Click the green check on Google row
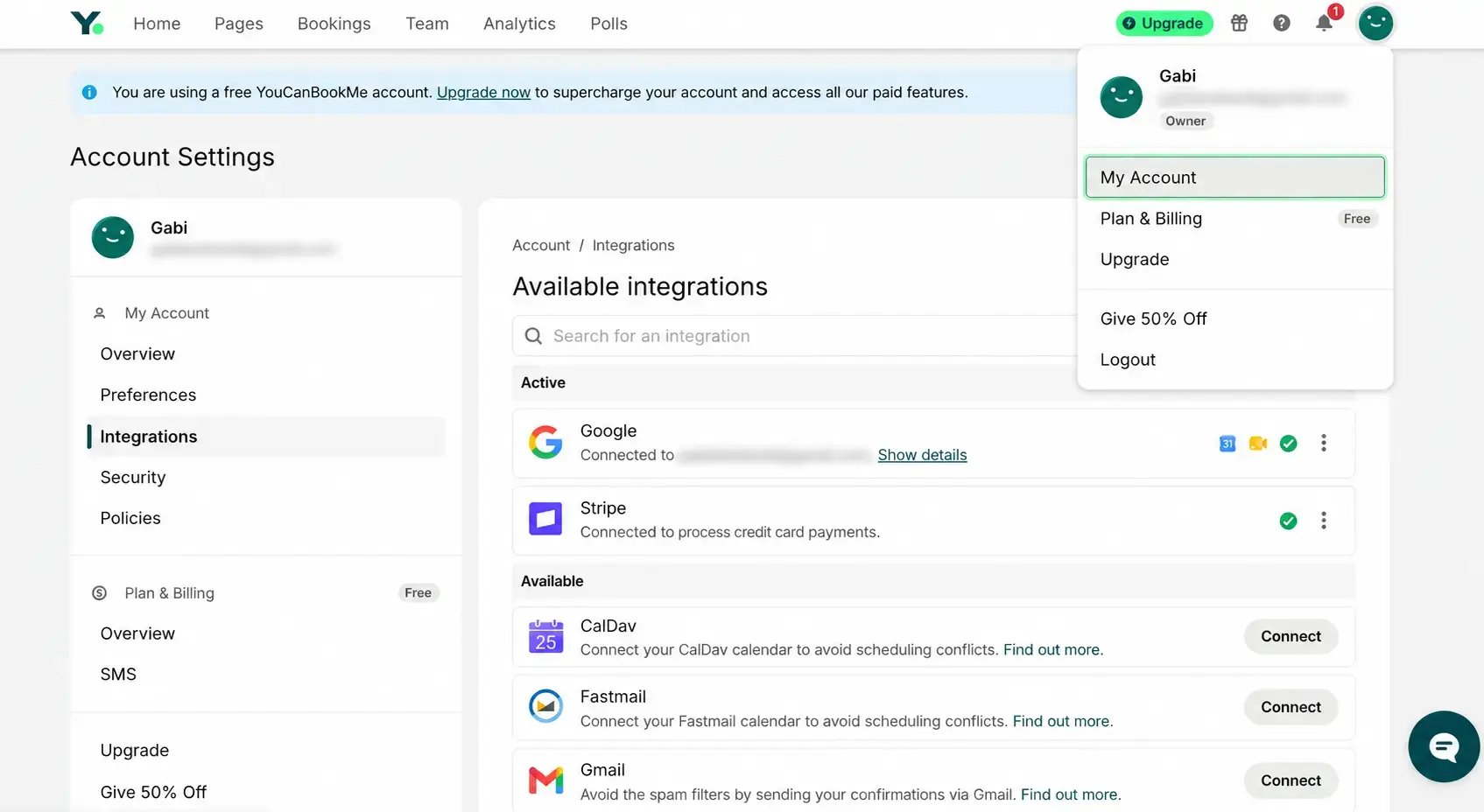The height and width of the screenshot is (812, 1484). (x=1289, y=444)
